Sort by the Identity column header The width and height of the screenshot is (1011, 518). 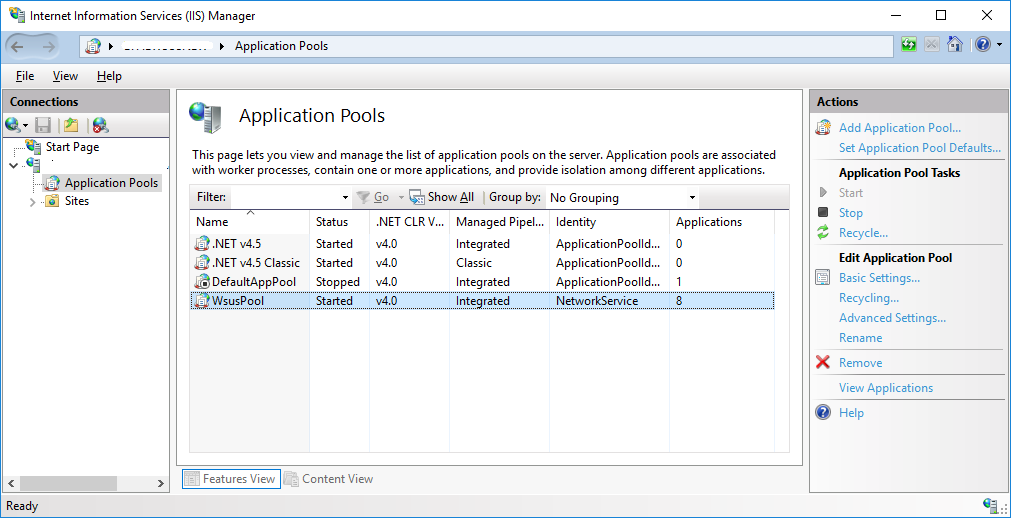point(609,222)
